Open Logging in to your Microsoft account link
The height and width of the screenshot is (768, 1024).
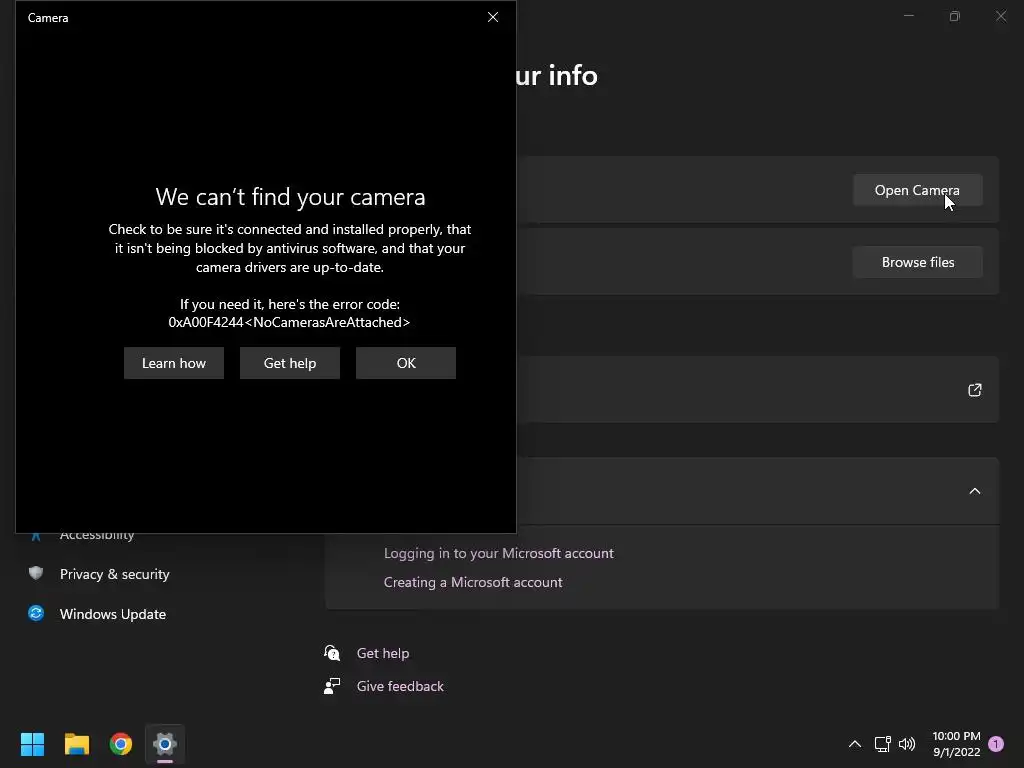(x=499, y=553)
